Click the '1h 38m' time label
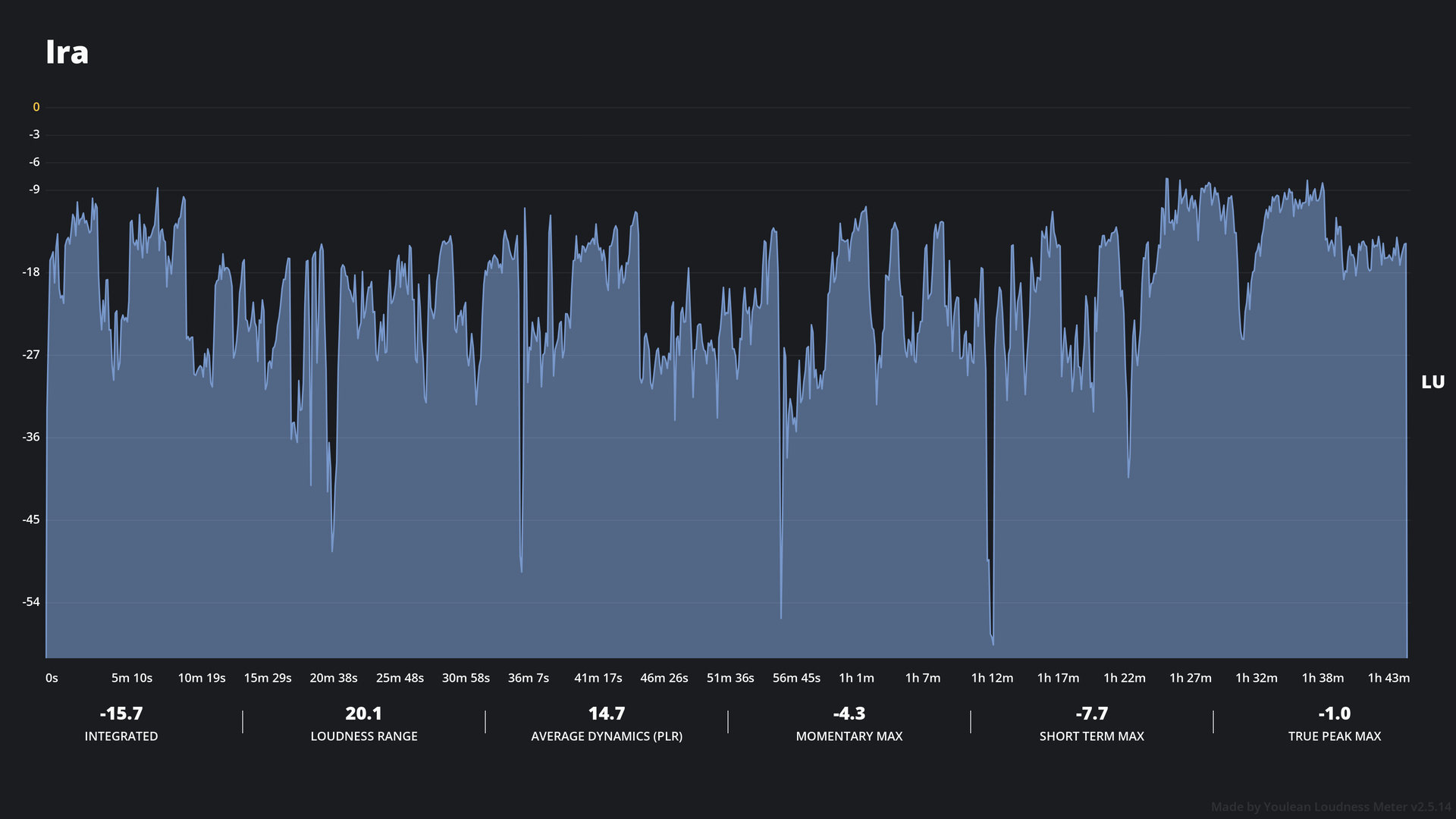The height and width of the screenshot is (819, 1456). coord(1323,678)
